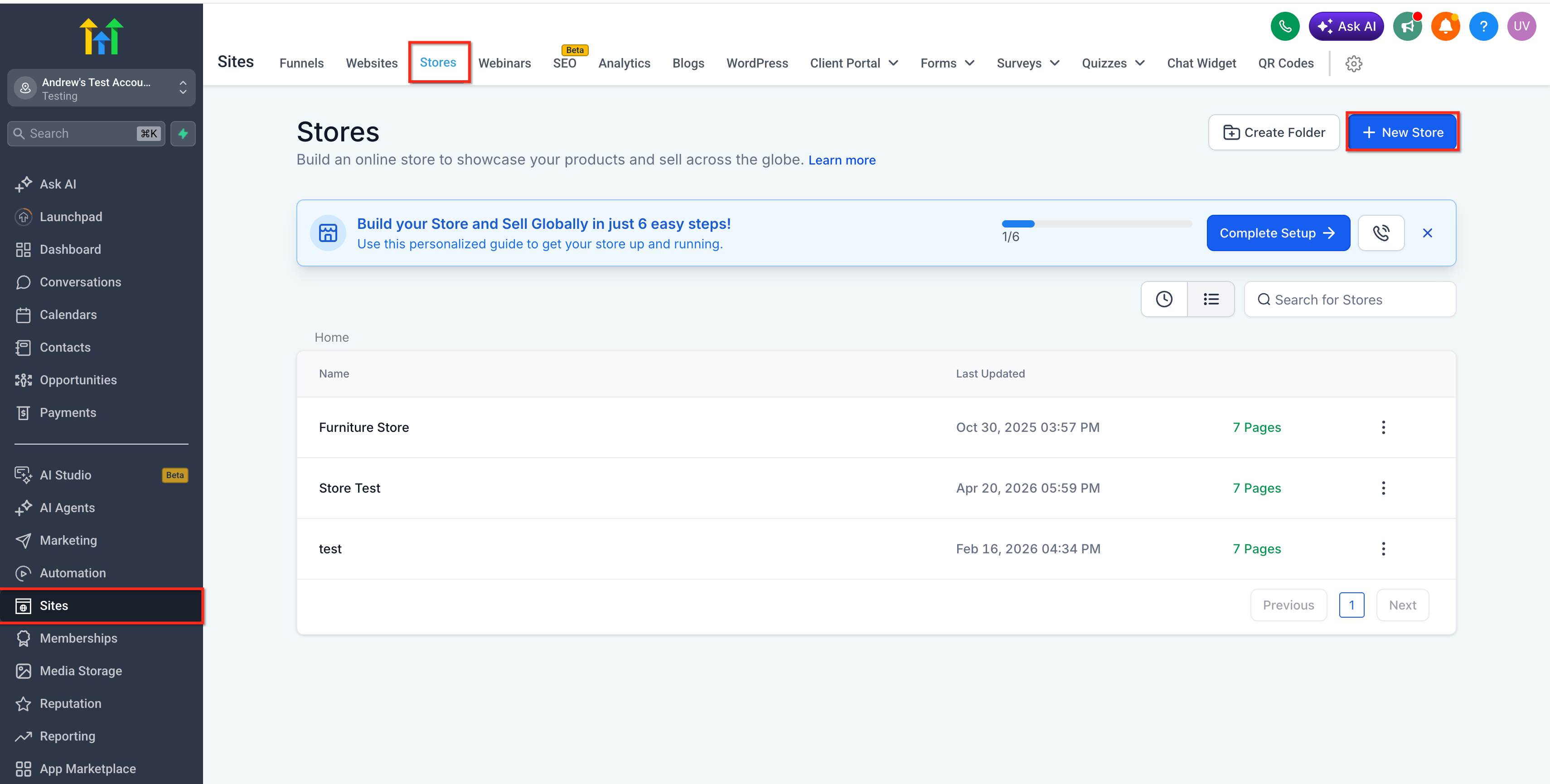1550x784 pixels.
Task: Open Automation in the sidebar
Action: [72, 573]
